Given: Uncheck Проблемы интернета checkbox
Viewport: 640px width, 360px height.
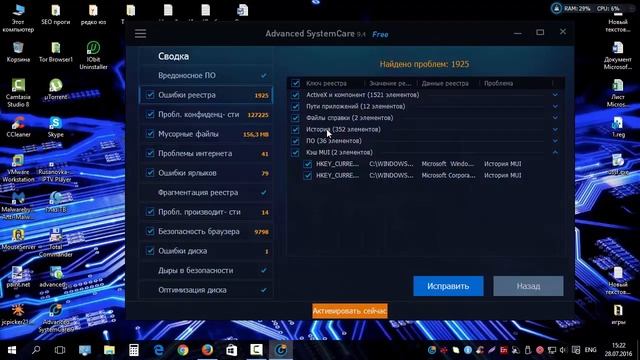Looking at the screenshot, I should pos(150,153).
